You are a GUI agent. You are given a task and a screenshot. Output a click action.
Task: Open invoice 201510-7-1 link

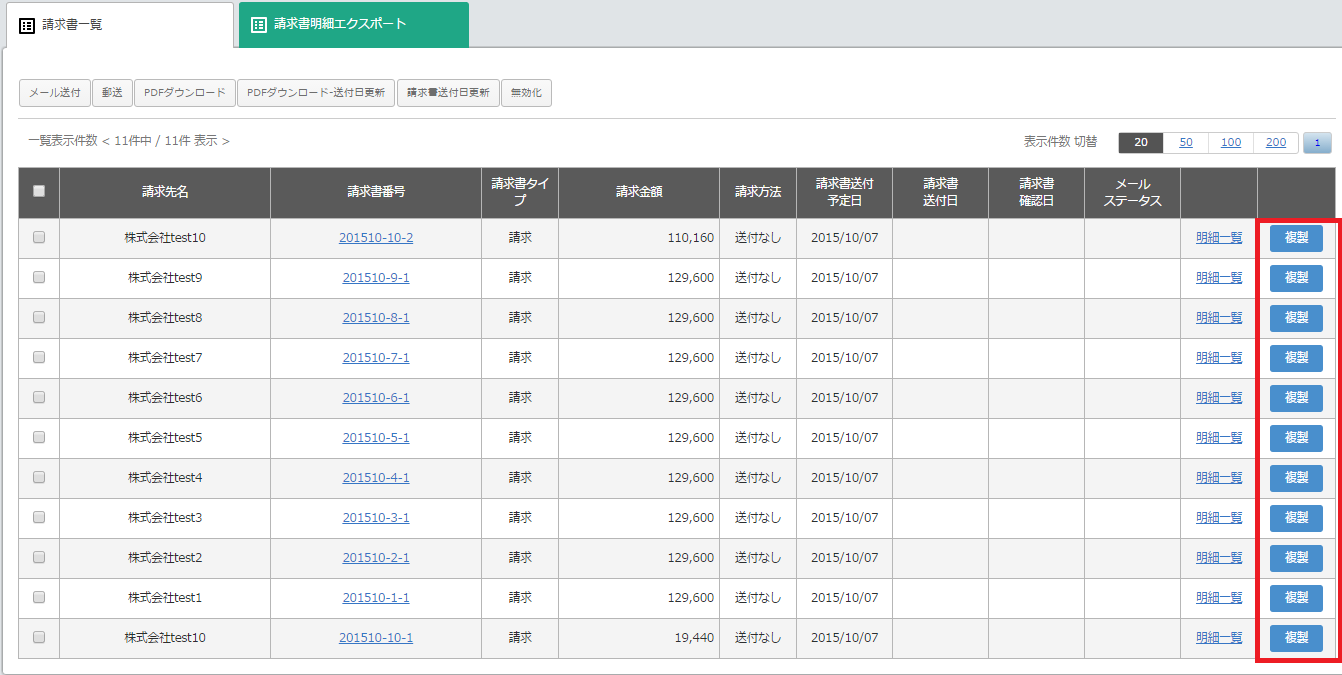(376, 358)
